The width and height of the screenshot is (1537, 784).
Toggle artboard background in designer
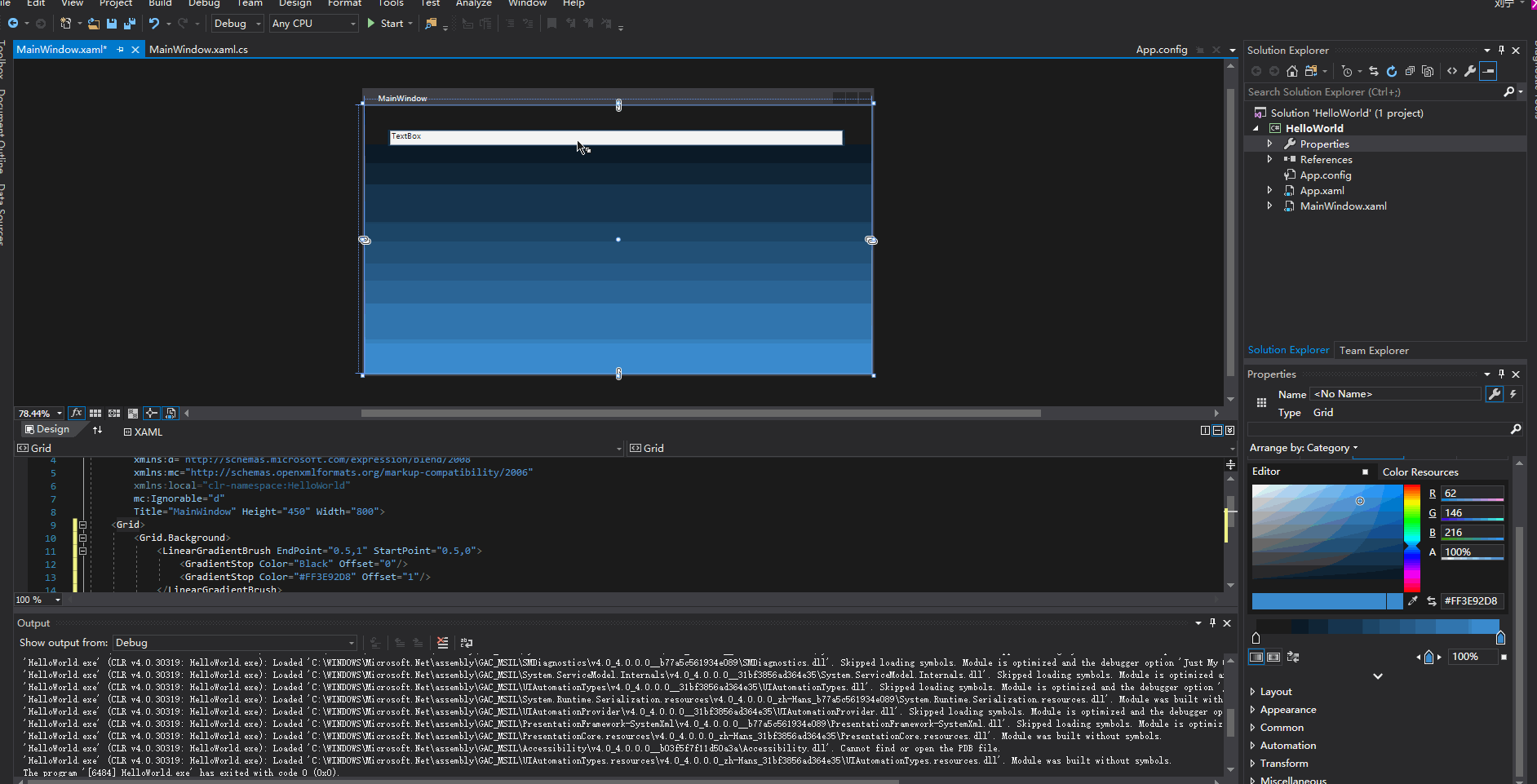coord(133,414)
